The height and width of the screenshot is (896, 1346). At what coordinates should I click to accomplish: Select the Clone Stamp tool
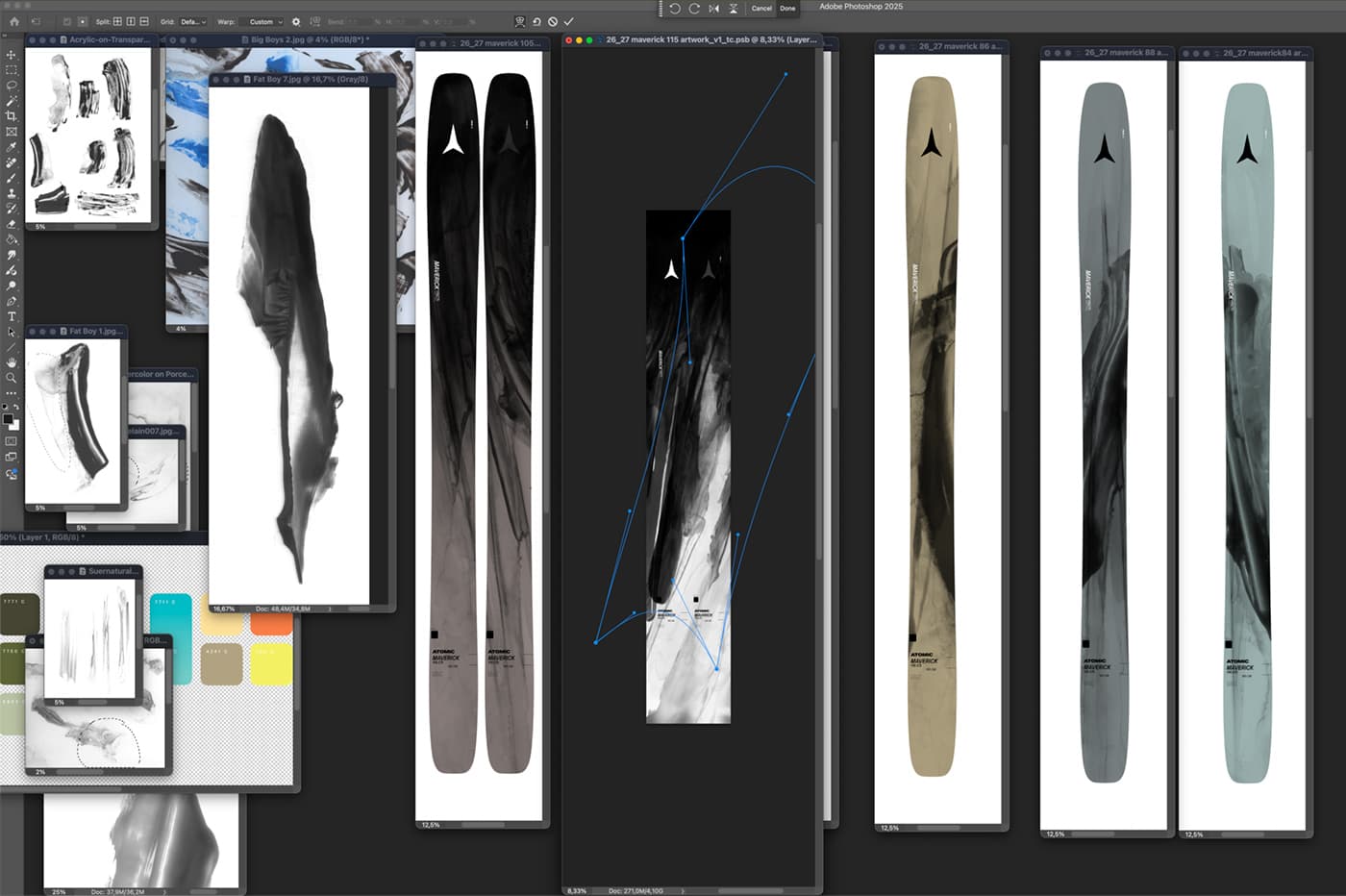coord(12,193)
